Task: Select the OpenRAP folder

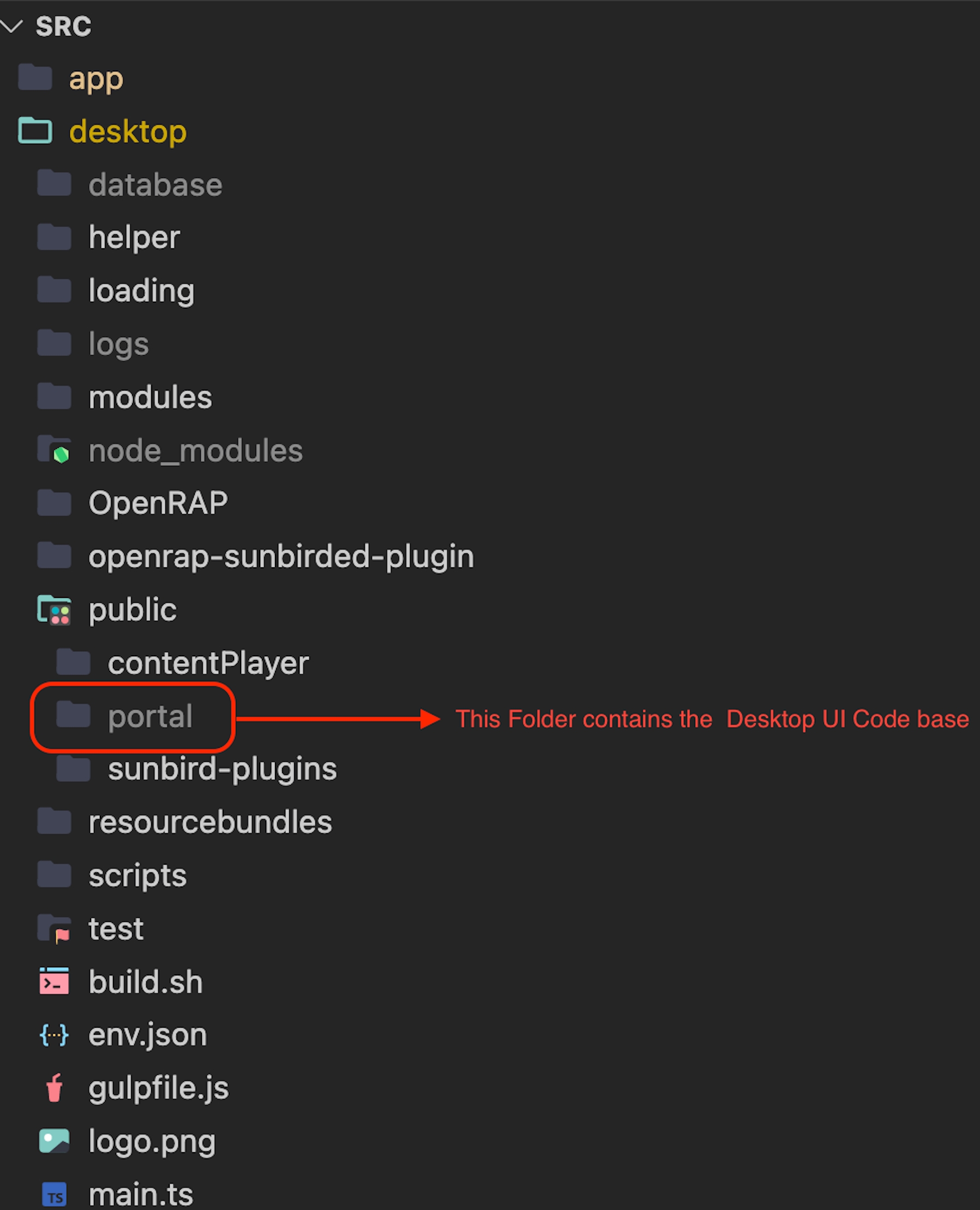Action: [158, 503]
